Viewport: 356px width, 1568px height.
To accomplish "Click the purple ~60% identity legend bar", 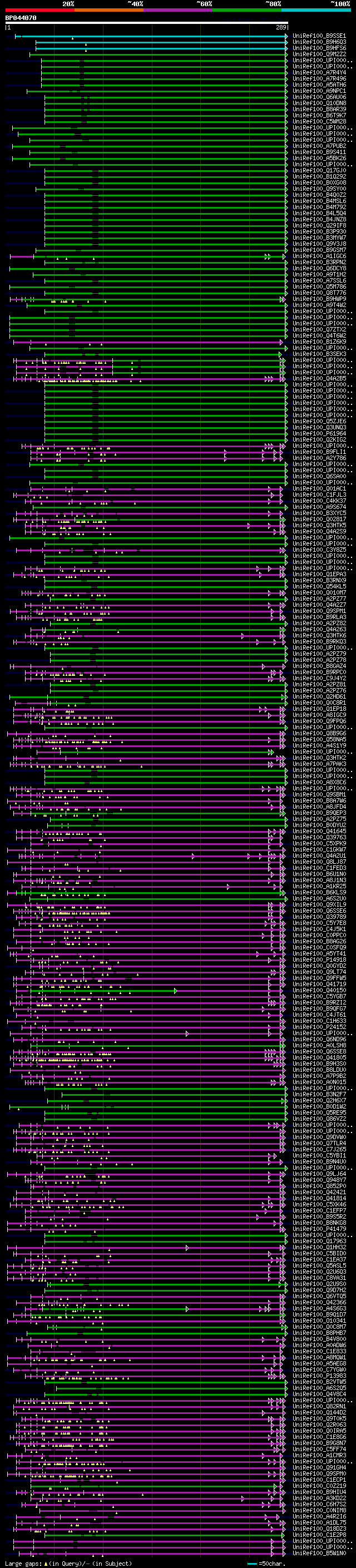I will (x=179, y=10).
